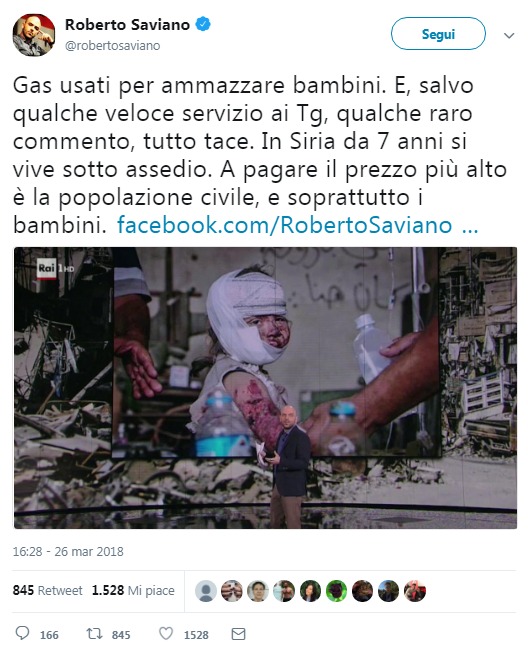The height and width of the screenshot is (659, 528).
Task: Click the retweet arrows icon
Action: point(95,633)
